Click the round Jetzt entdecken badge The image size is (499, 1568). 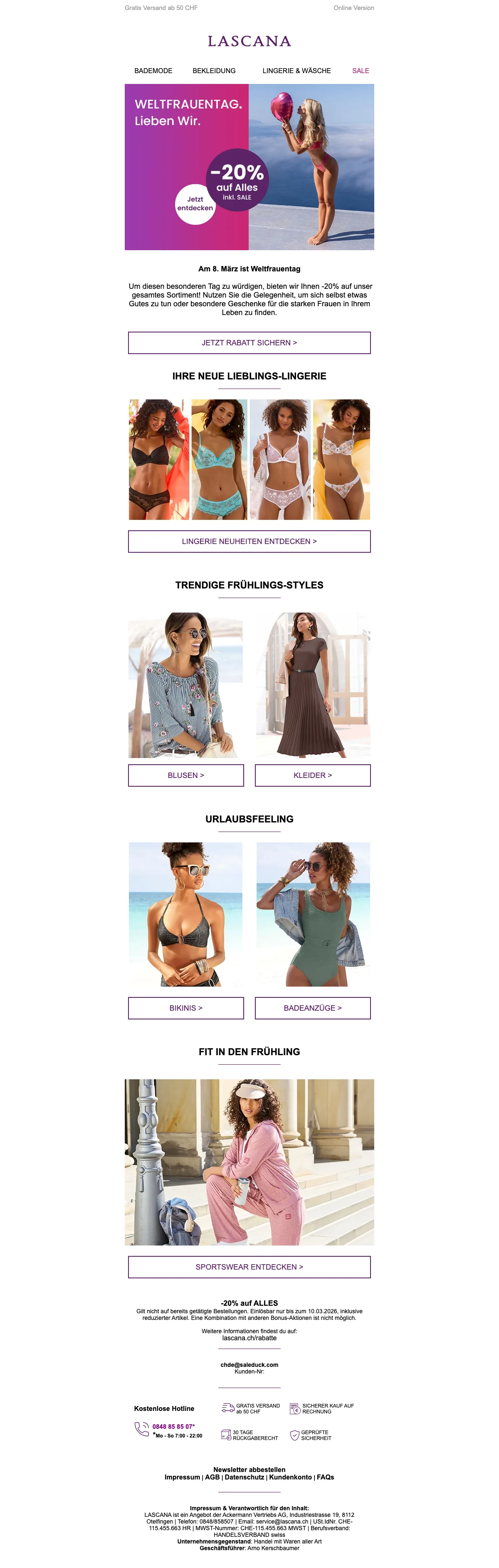pyautogui.click(x=195, y=204)
